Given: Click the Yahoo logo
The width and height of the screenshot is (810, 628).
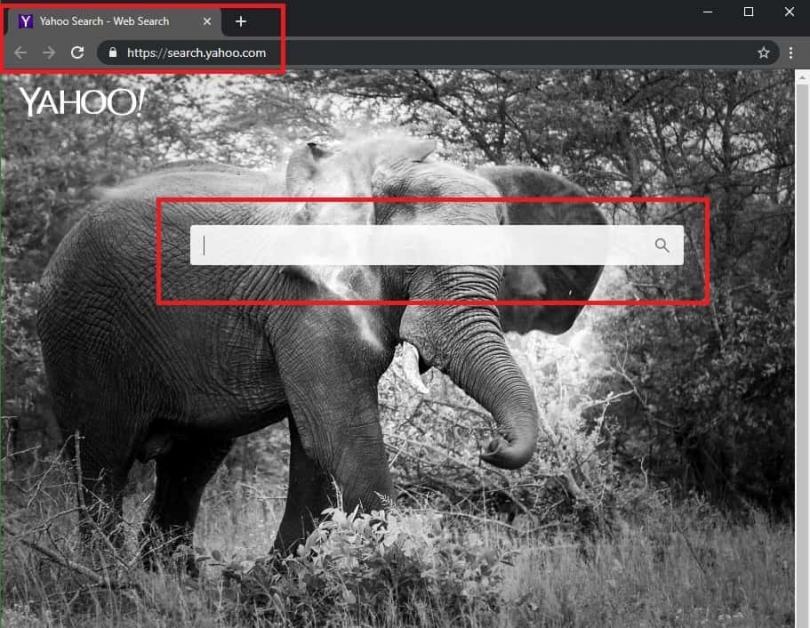Looking at the screenshot, I should (82, 102).
